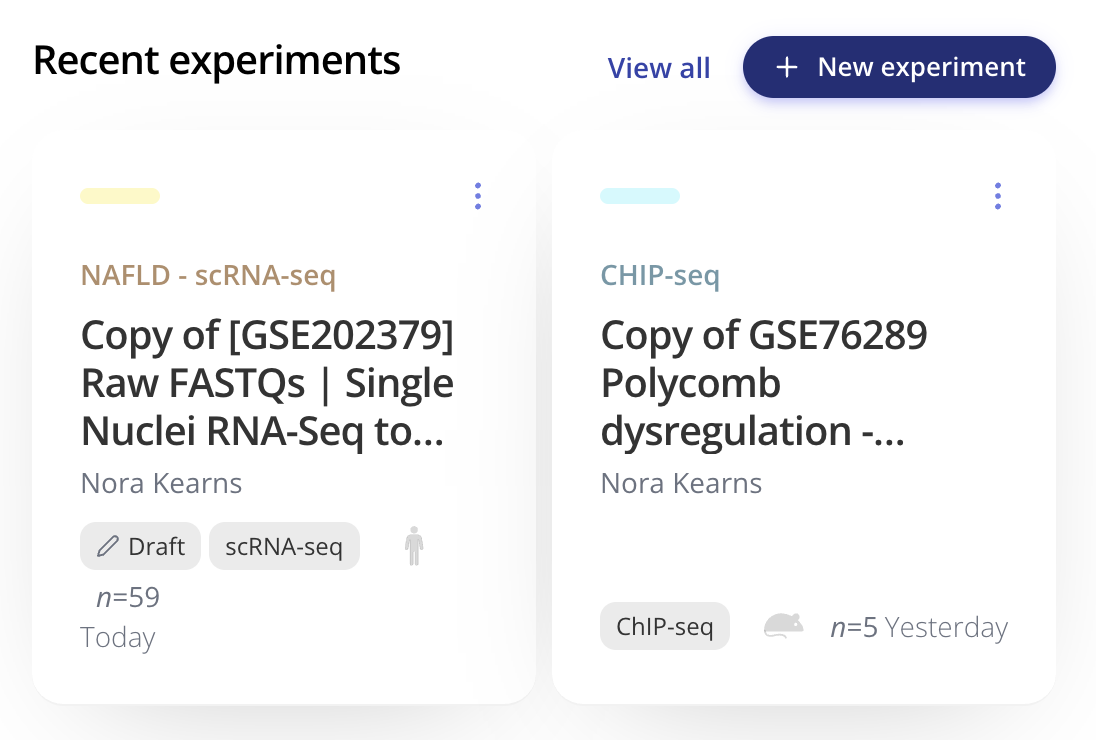Click the human organism icon on the scRNA-seq card
Viewport: 1096px width, 740px height.
(x=413, y=546)
